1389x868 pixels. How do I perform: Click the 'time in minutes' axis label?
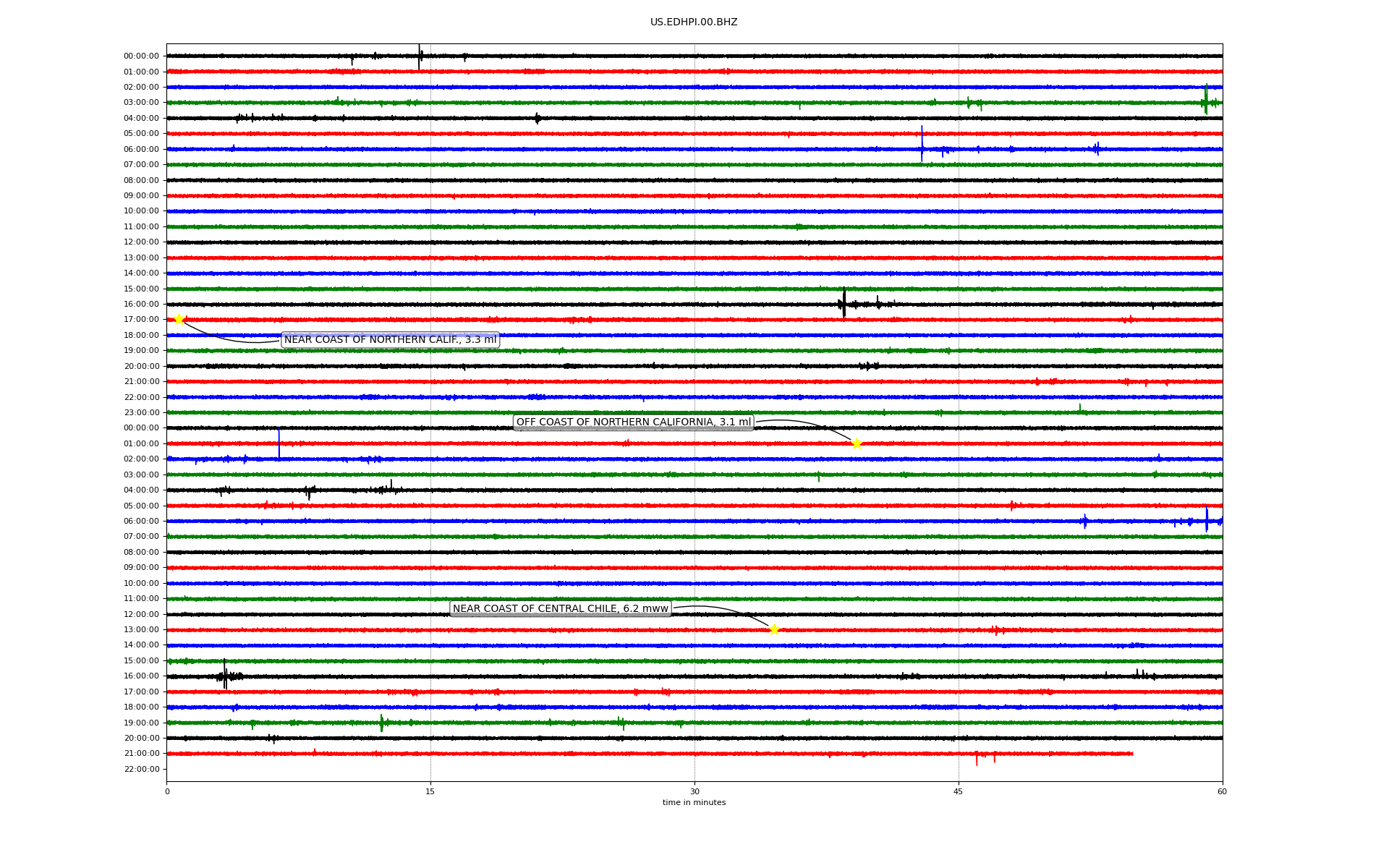[693, 803]
